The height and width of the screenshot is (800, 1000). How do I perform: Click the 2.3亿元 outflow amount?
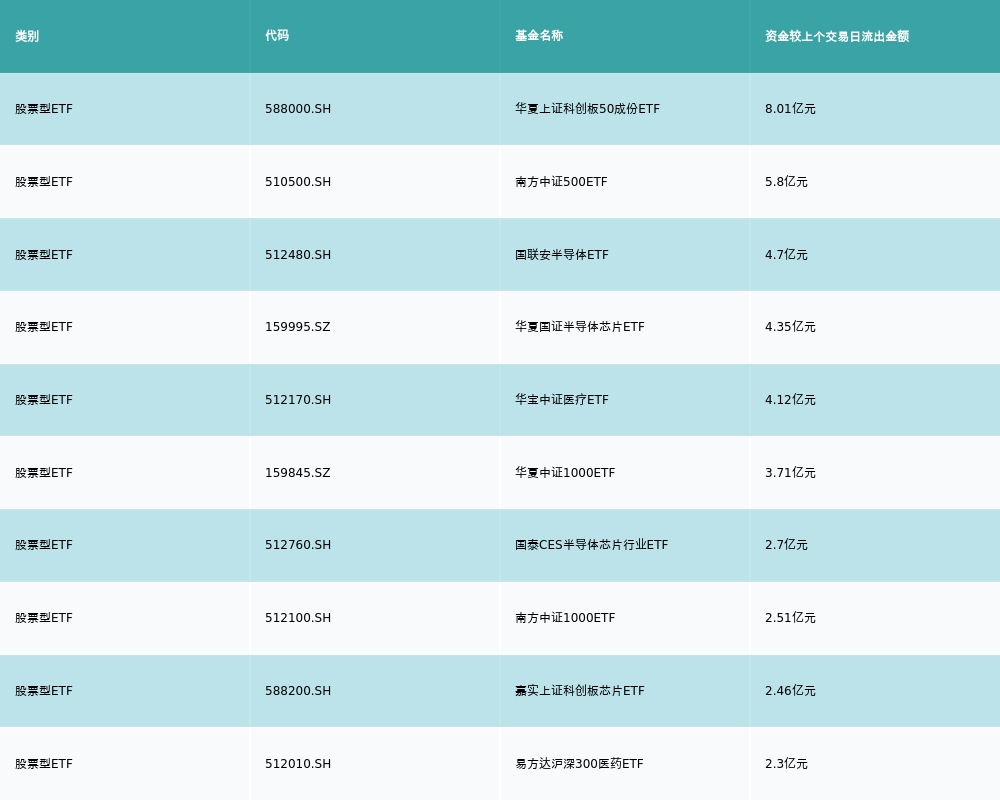786,764
